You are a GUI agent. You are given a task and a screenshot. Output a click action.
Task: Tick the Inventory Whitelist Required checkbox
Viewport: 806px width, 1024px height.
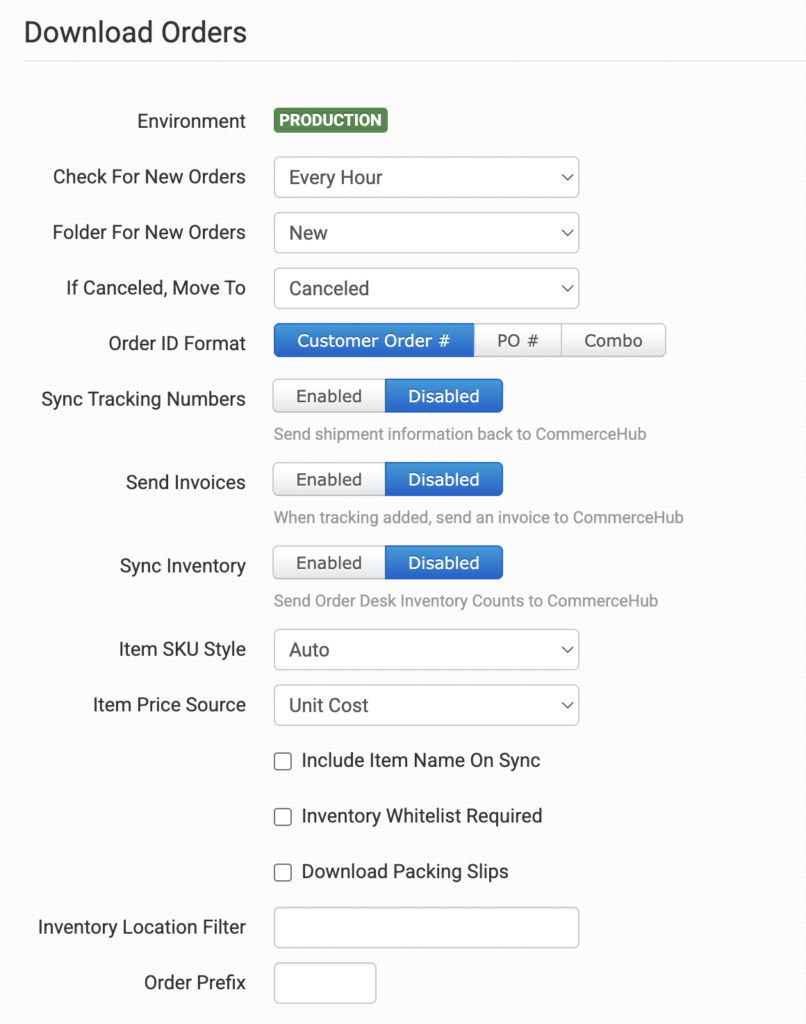[x=283, y=817]
